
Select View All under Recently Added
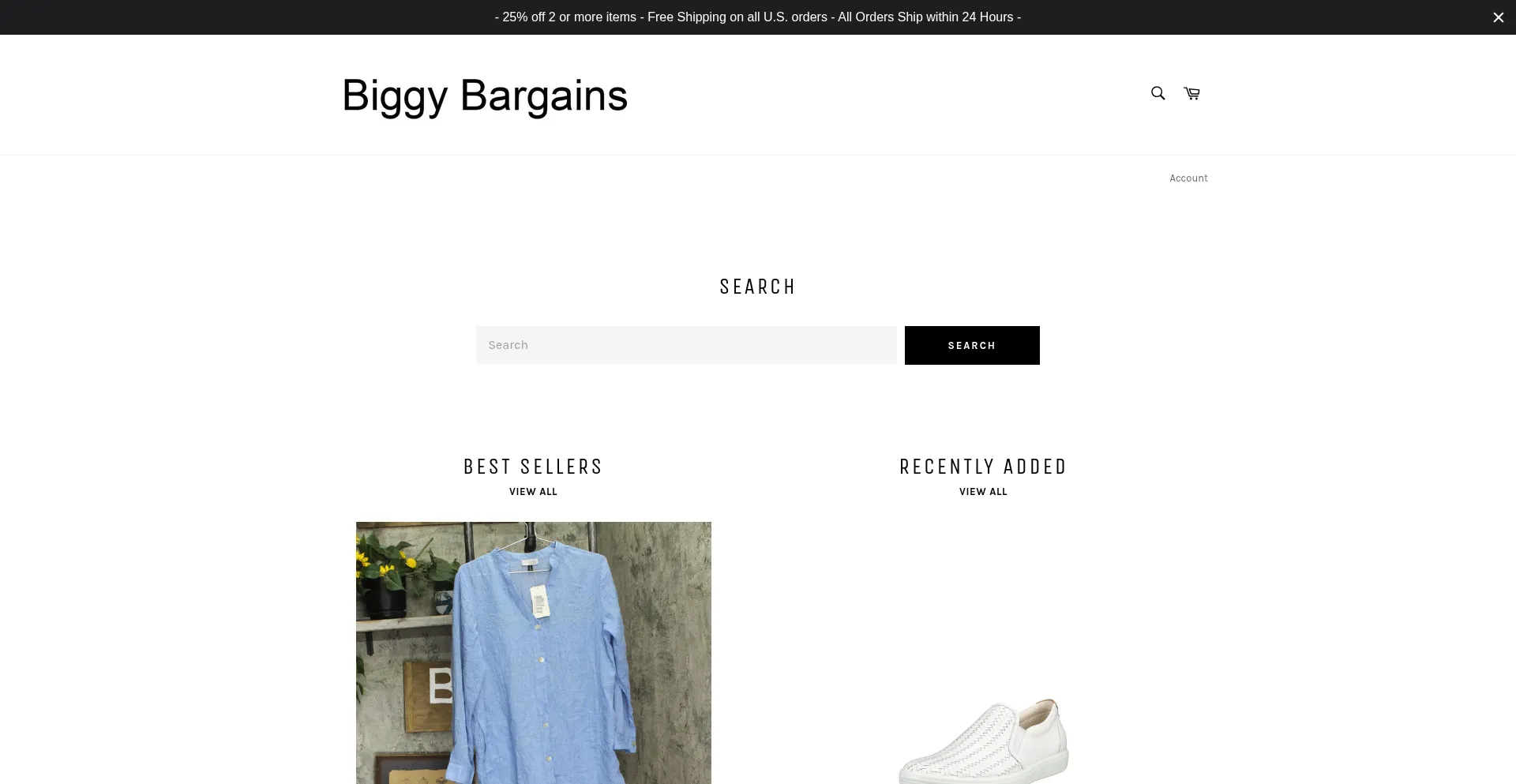983,492
